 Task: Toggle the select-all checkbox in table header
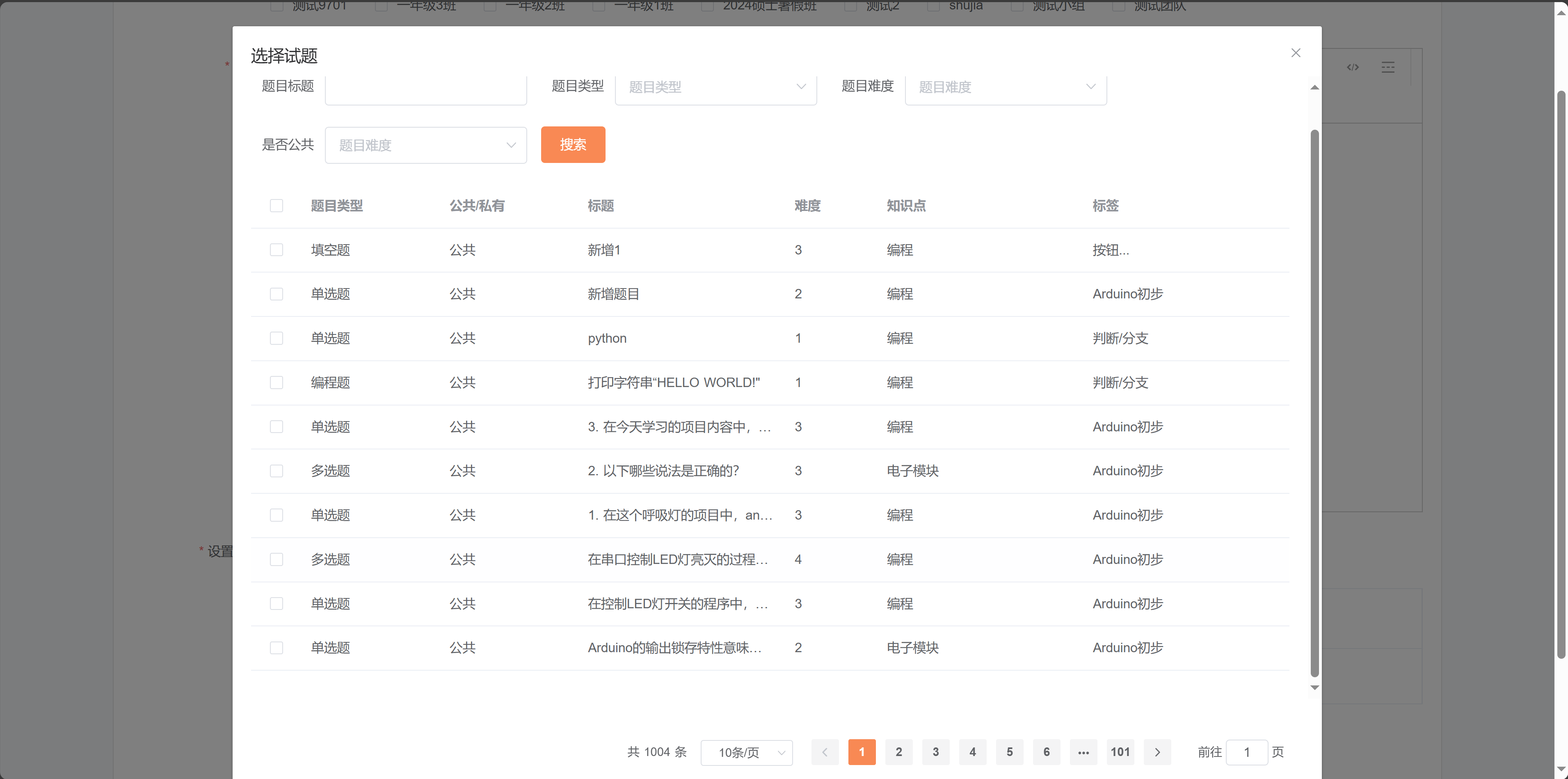(277, 206)
